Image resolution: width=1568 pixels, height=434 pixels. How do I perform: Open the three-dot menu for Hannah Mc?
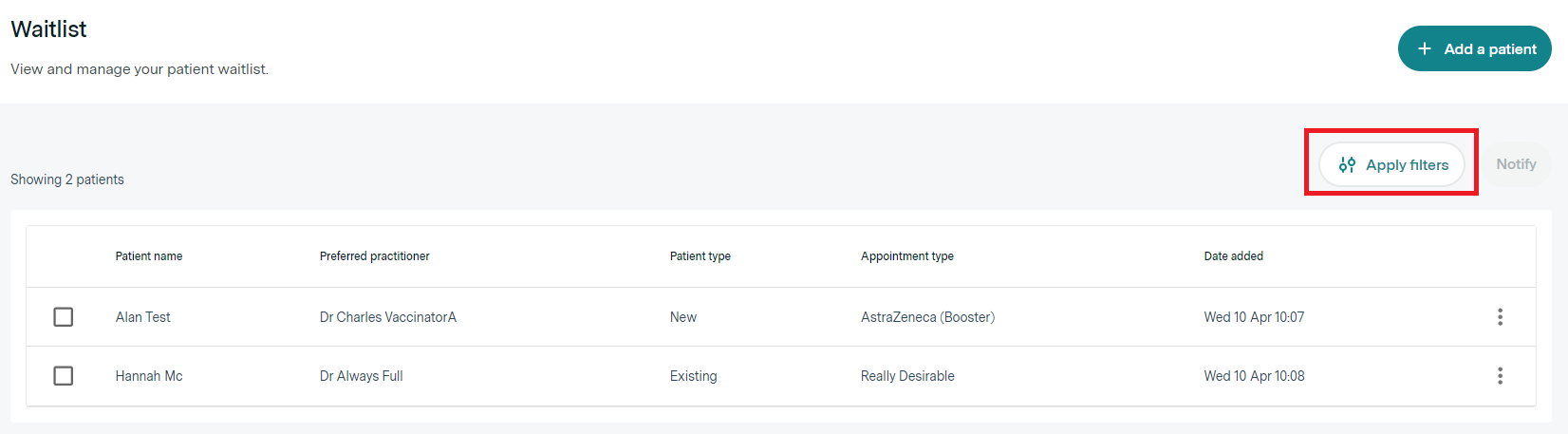(1500, 376)
